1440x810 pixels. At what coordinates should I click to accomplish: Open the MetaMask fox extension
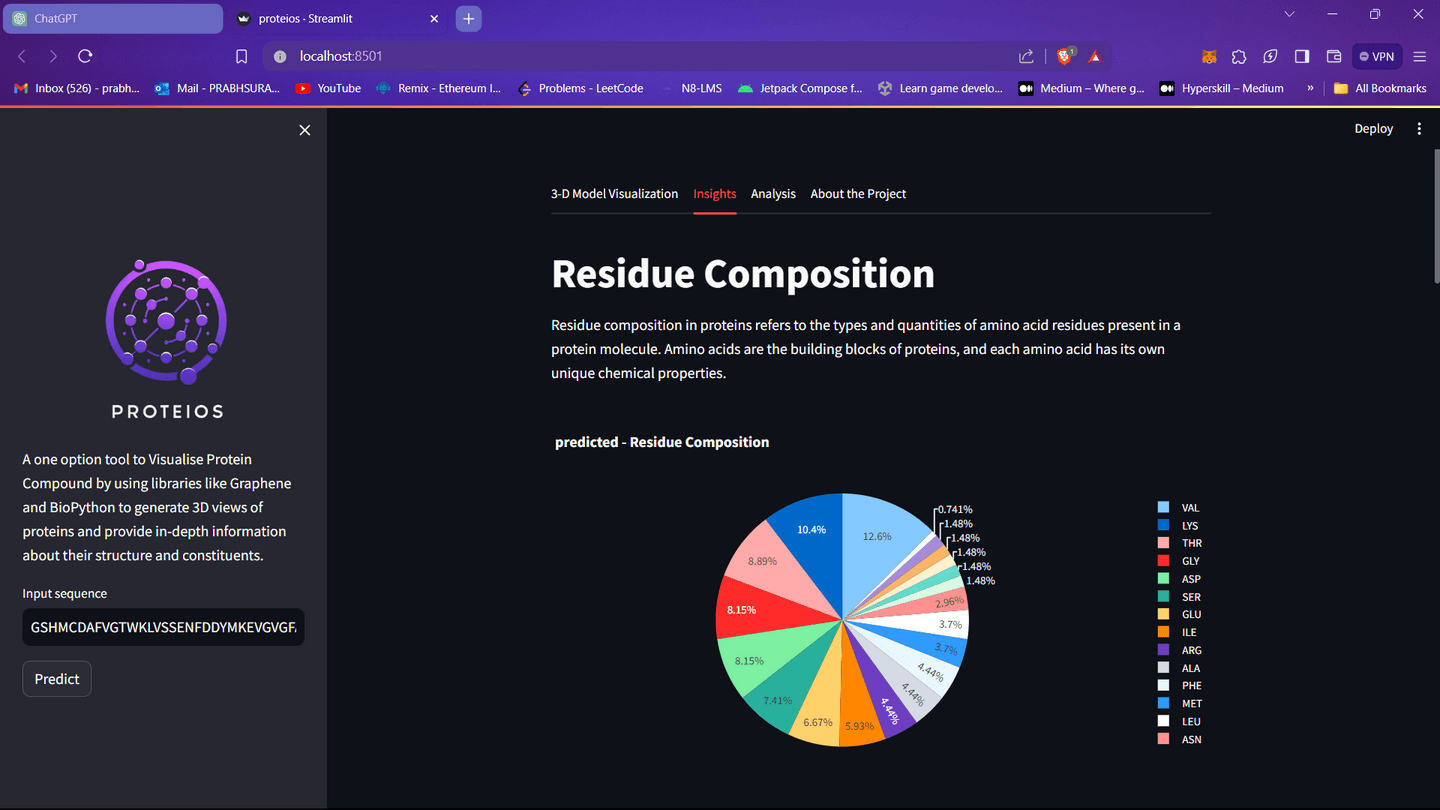pos(1209,57)
